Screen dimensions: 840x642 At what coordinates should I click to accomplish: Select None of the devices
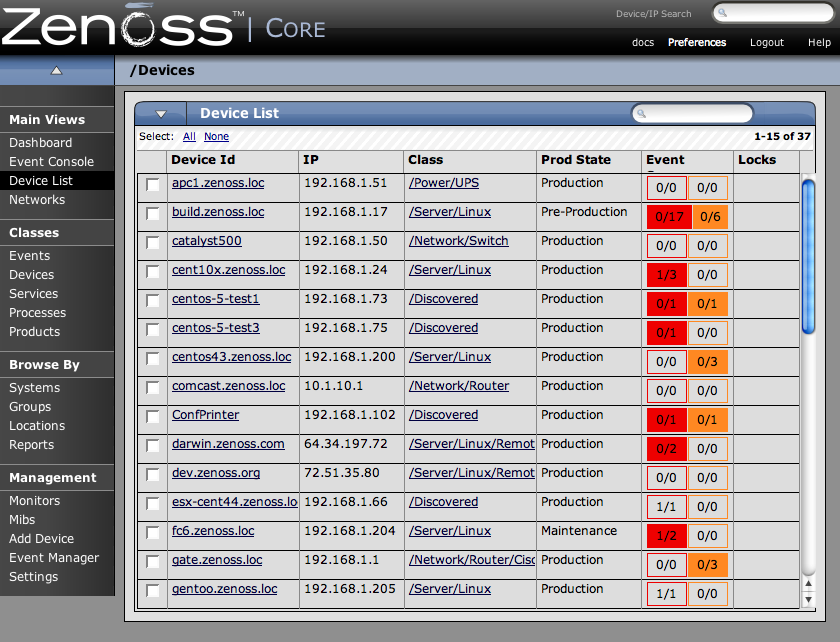tap(216, 137)
